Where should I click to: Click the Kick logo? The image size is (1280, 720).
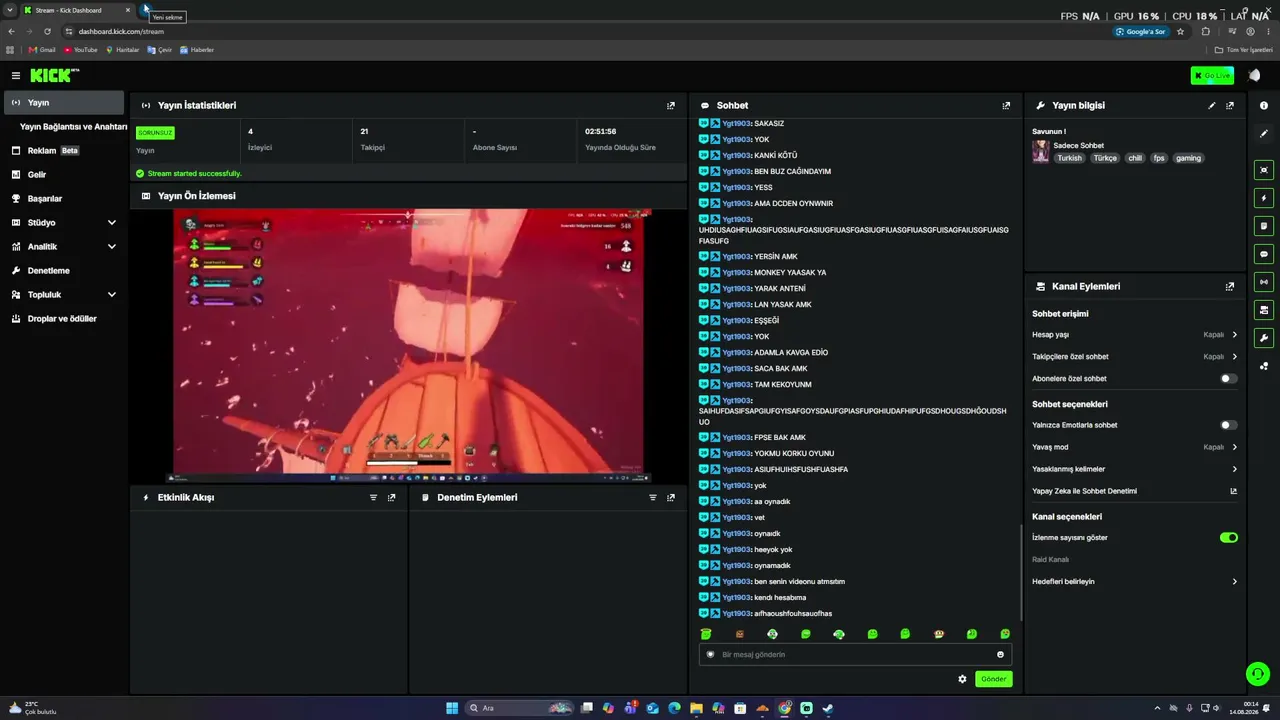click(x=54, y=76)
